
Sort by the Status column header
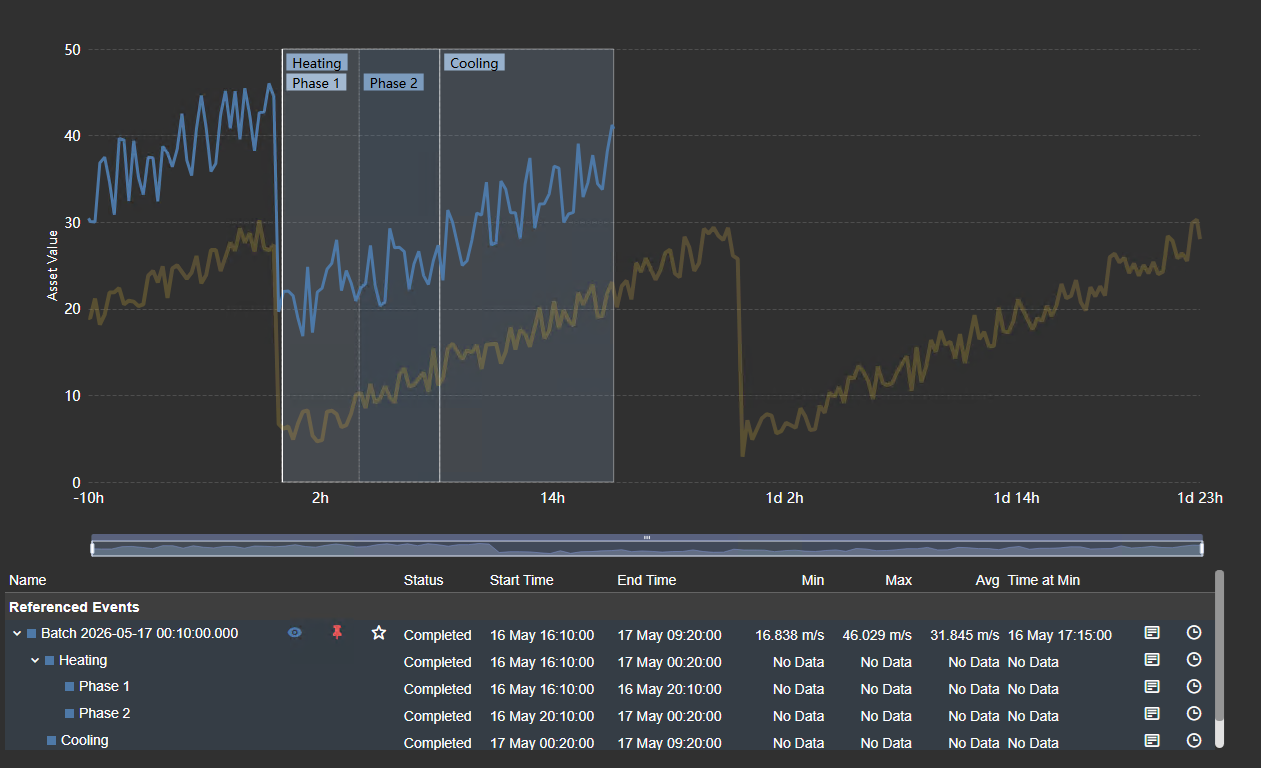click(x=423, y=580)
